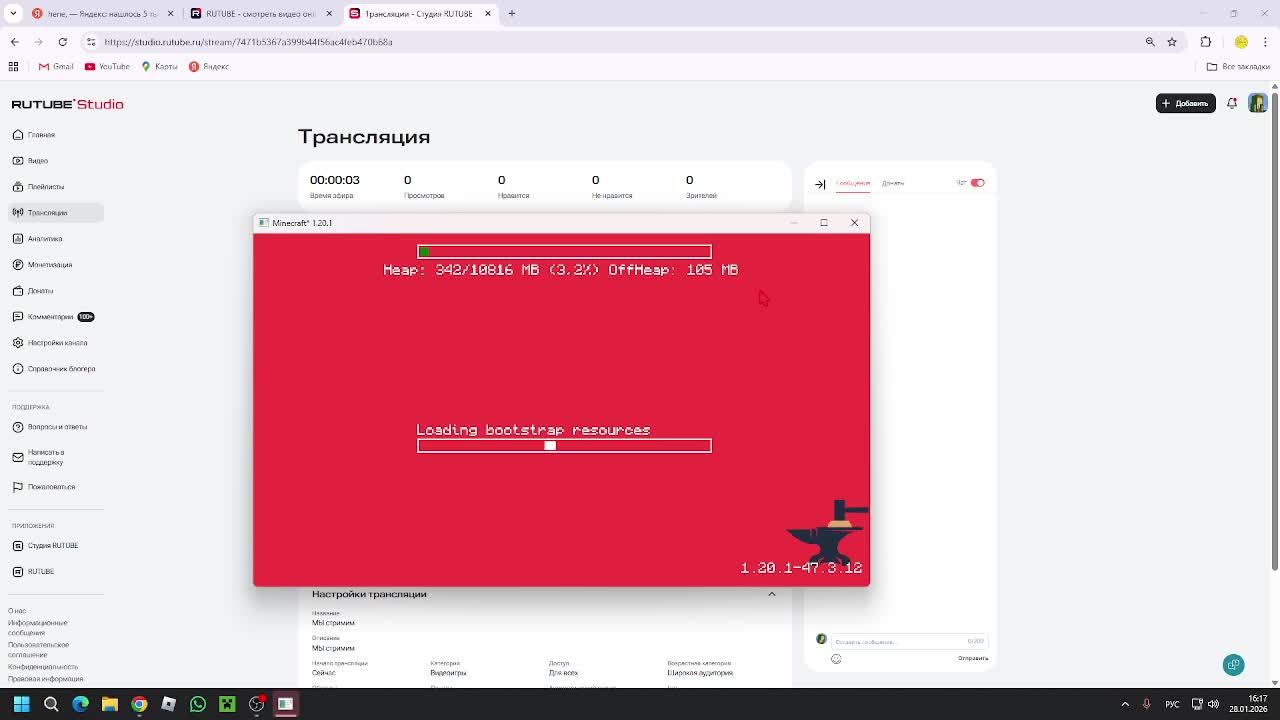Reload the page in the browser
The height and width of the screenshot is (720, 1280).
(x=62, y=42)
